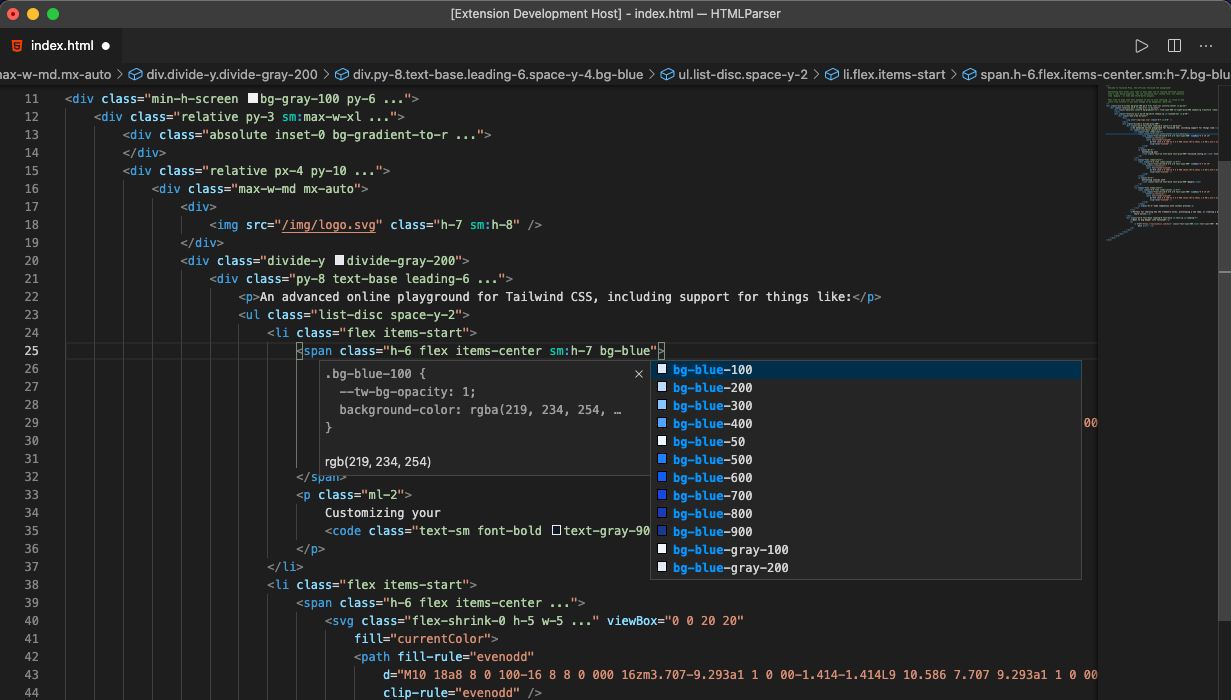Click the Run play icon in the editor title bar
Screen dimensions: 1231x700
1141,46
